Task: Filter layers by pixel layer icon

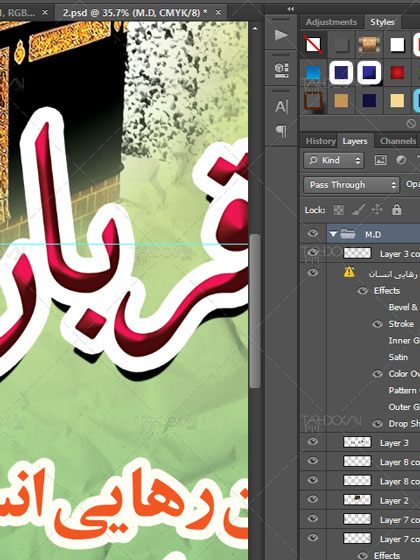Action: pos(380,160)
